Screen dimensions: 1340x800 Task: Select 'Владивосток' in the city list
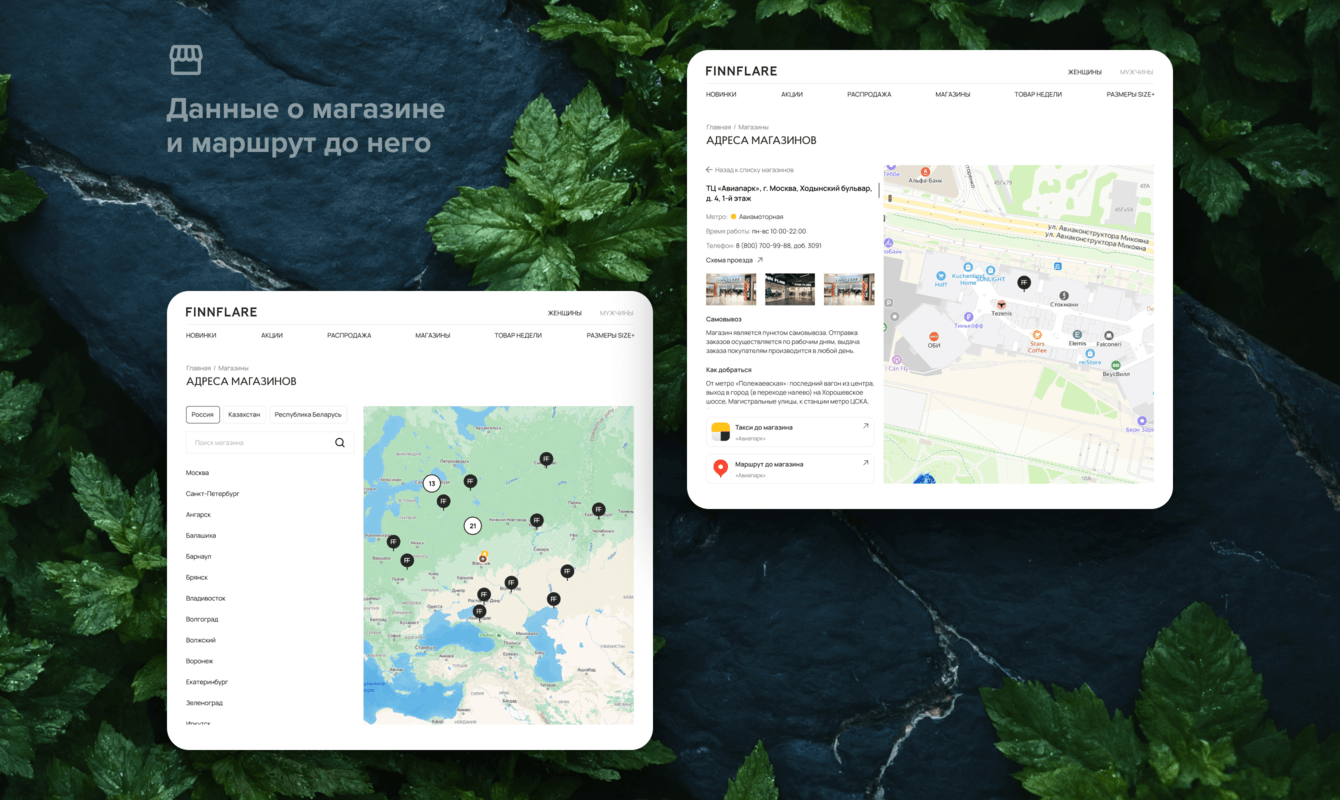(x=206, y=599)
